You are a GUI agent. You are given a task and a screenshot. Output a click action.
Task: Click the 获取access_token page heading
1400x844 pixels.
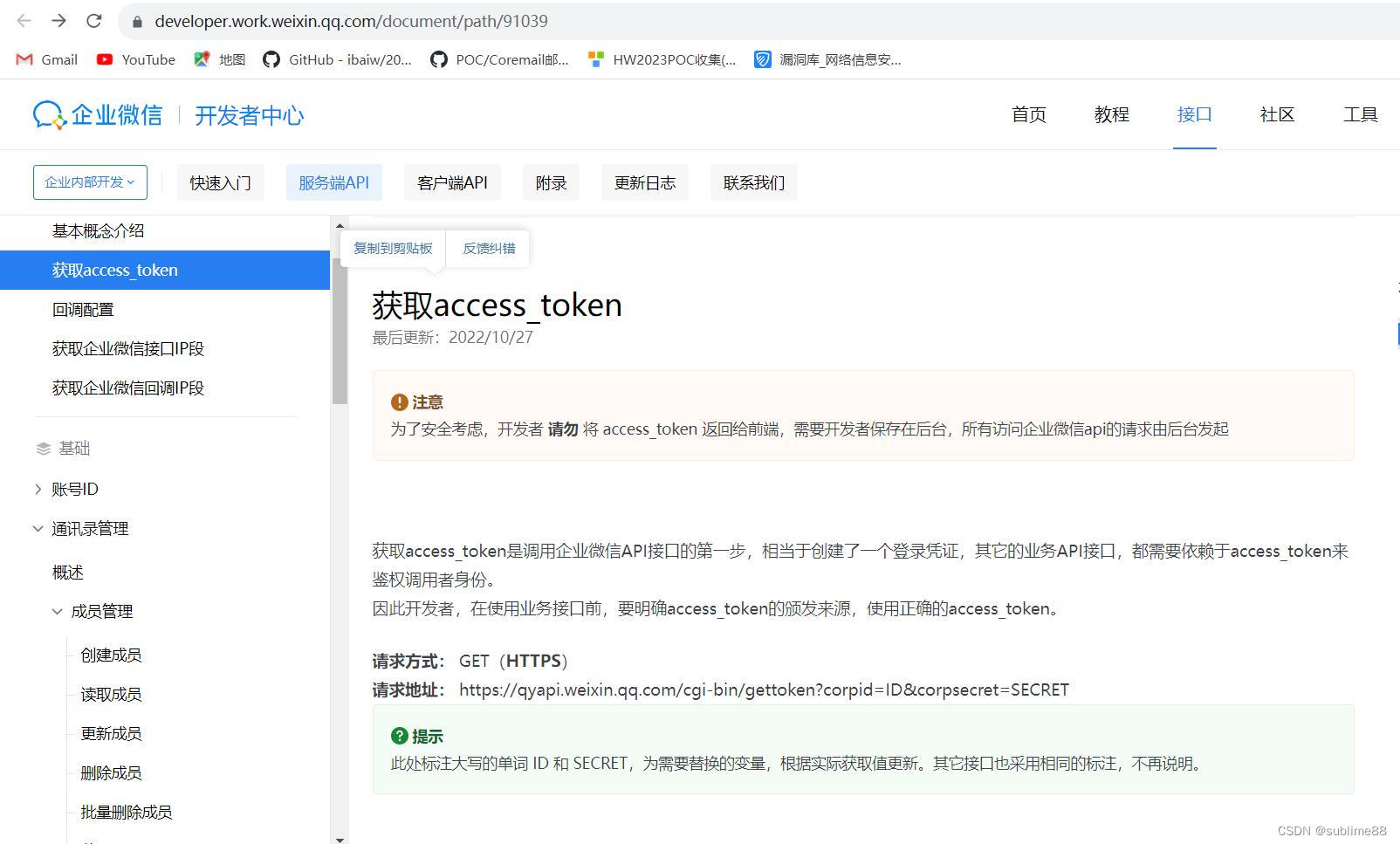point(497,305)
